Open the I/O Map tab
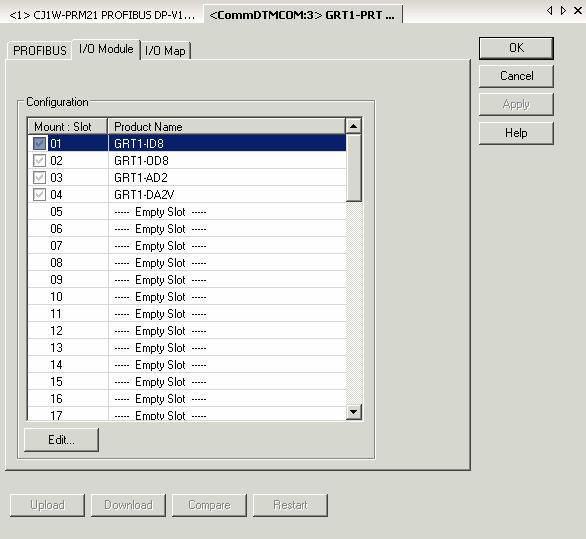The width and height of the screenshot is (586, 539). pyautogui.click(x=165, y=50)
